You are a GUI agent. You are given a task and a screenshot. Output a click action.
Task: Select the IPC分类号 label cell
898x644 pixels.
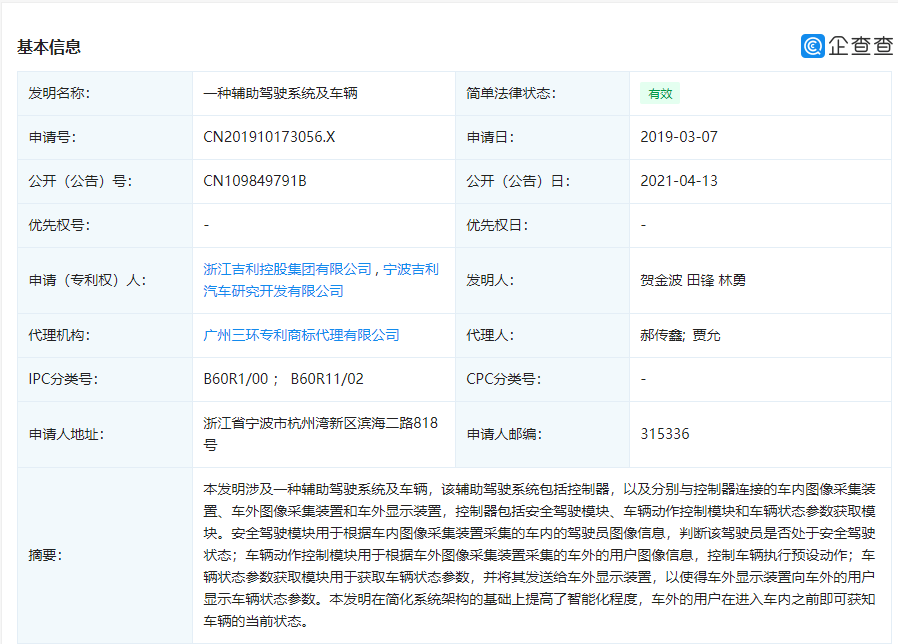105,379
